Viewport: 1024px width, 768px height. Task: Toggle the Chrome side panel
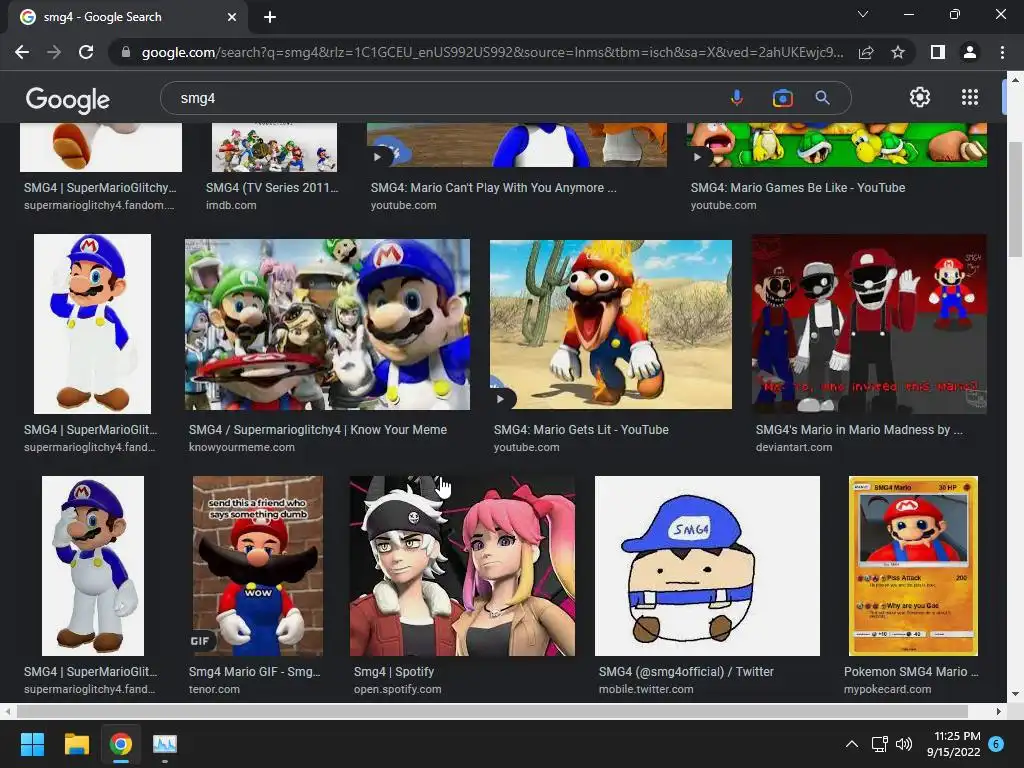[937, 52]
